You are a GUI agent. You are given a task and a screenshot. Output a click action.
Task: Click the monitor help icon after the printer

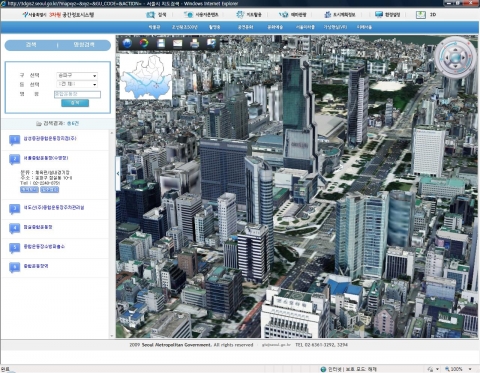click(x=211, y=43)
